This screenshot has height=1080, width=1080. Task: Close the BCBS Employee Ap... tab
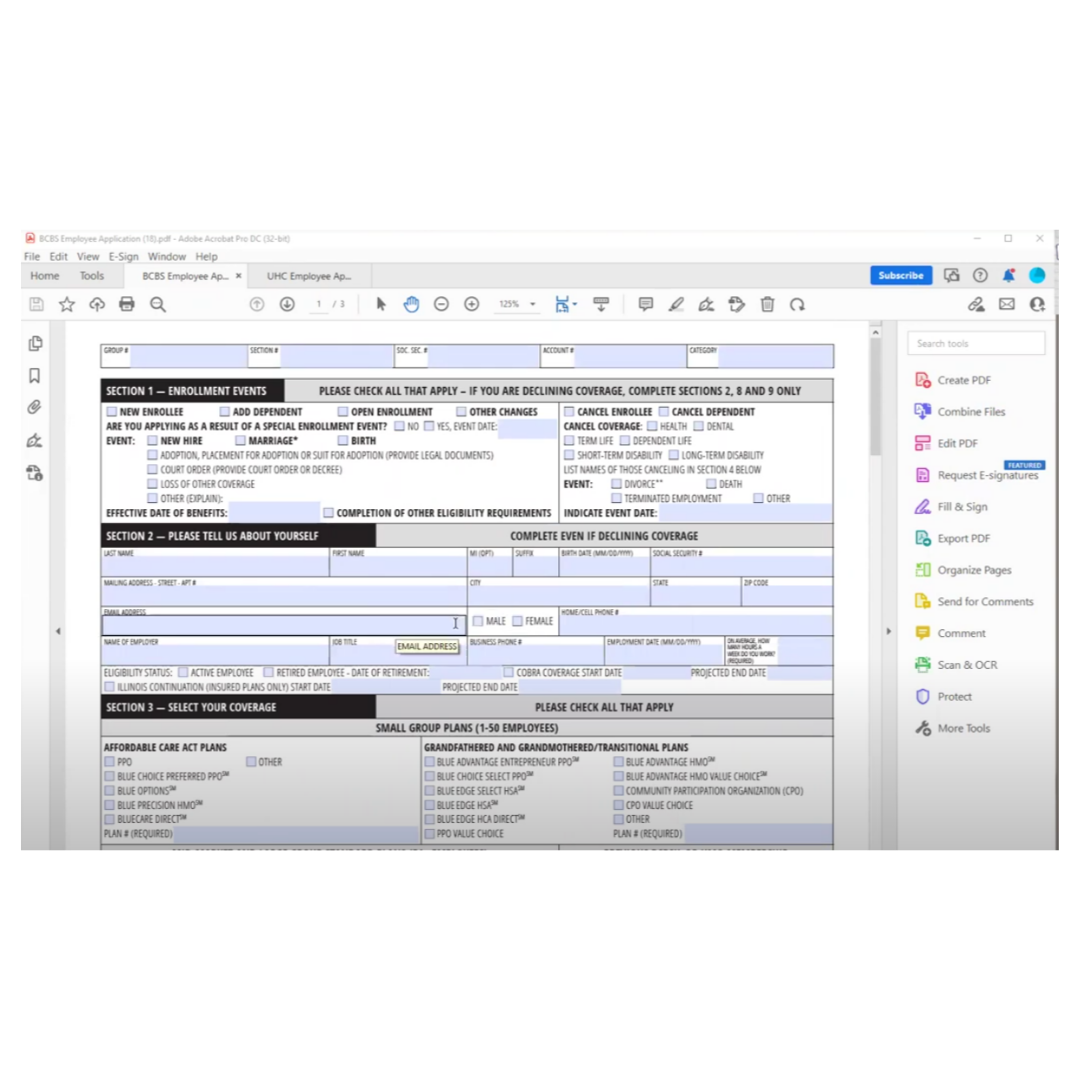238,276
